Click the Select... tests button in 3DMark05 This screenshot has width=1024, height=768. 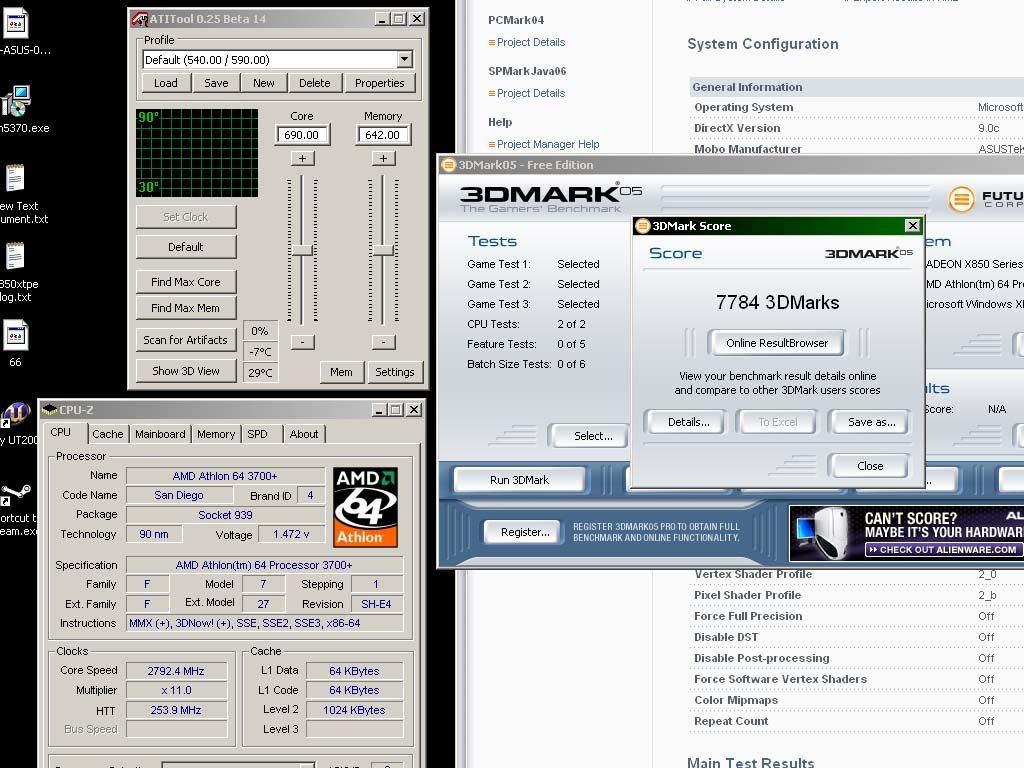(592, 436)
